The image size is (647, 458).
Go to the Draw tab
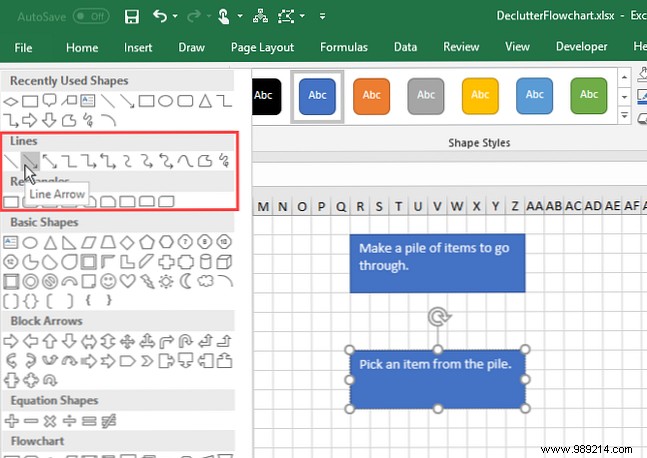tap(191, 47)
